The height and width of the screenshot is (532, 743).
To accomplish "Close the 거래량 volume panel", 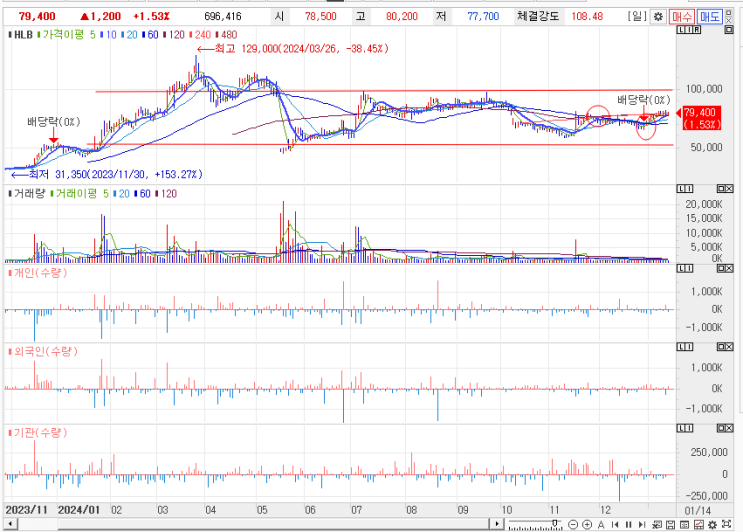I will pyautogui.click(x=729, y=189).
